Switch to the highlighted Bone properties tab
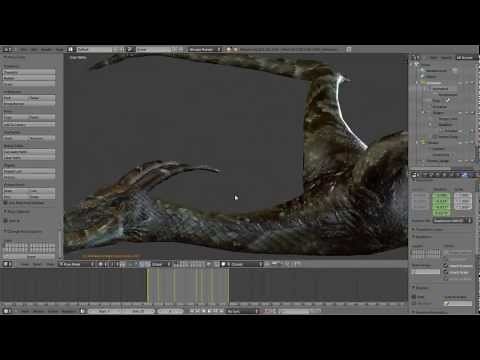Screen dimensions: 480x360 coord(466,174)
